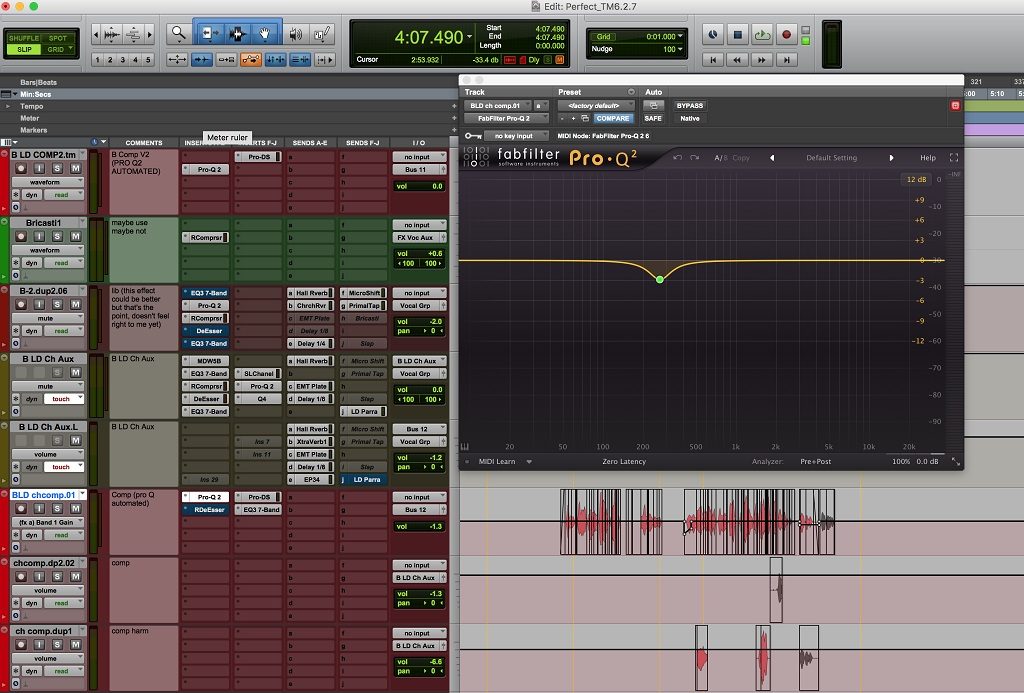Click the A/B switch in Pro-Q 2

720,157
